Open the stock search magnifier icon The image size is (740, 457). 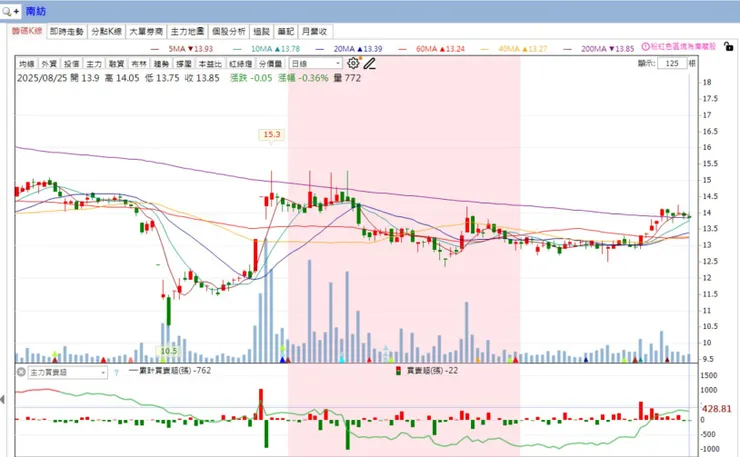point(7,11)
